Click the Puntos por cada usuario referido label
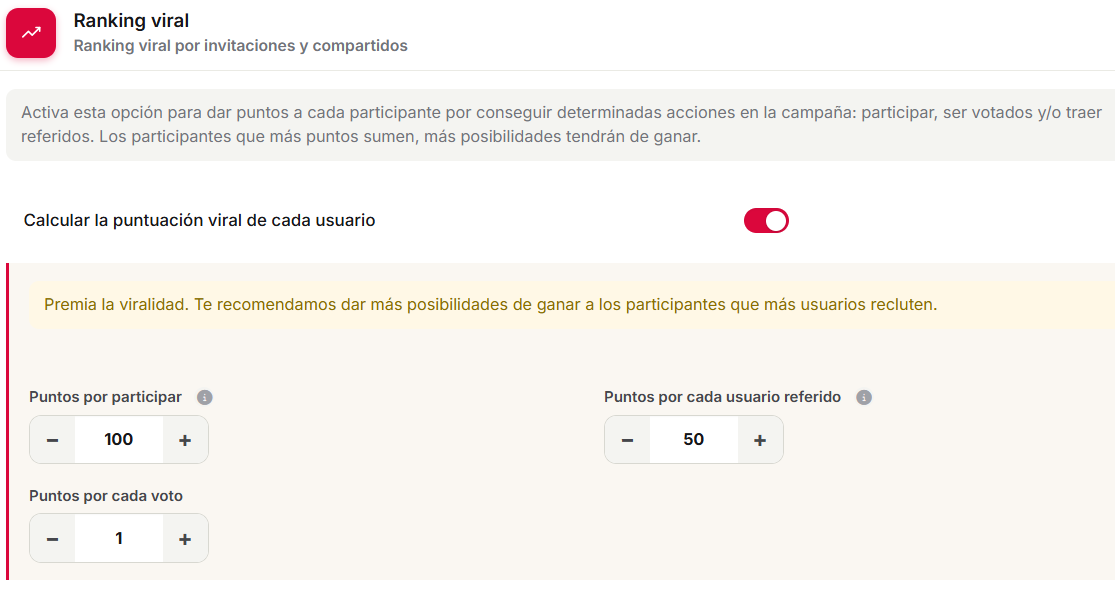The image size is (1115, 590). pyautogui.click(x=722, y=397)
